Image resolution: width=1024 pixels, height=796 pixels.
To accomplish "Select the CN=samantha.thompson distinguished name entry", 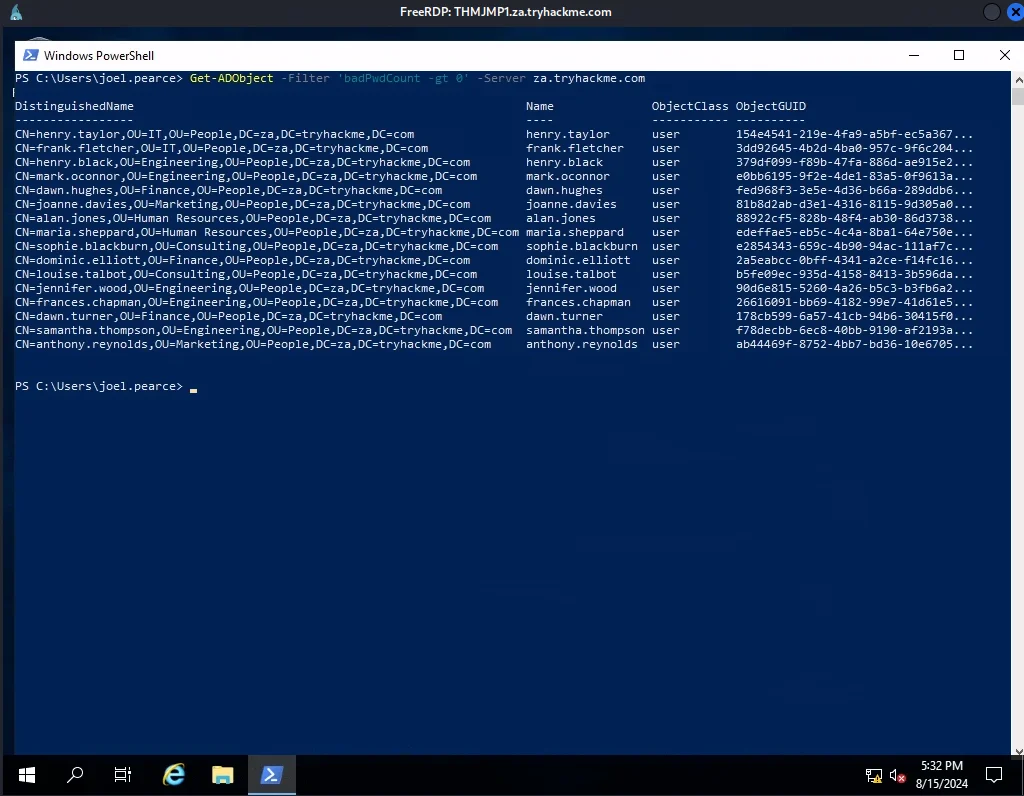I will [263, 330].
